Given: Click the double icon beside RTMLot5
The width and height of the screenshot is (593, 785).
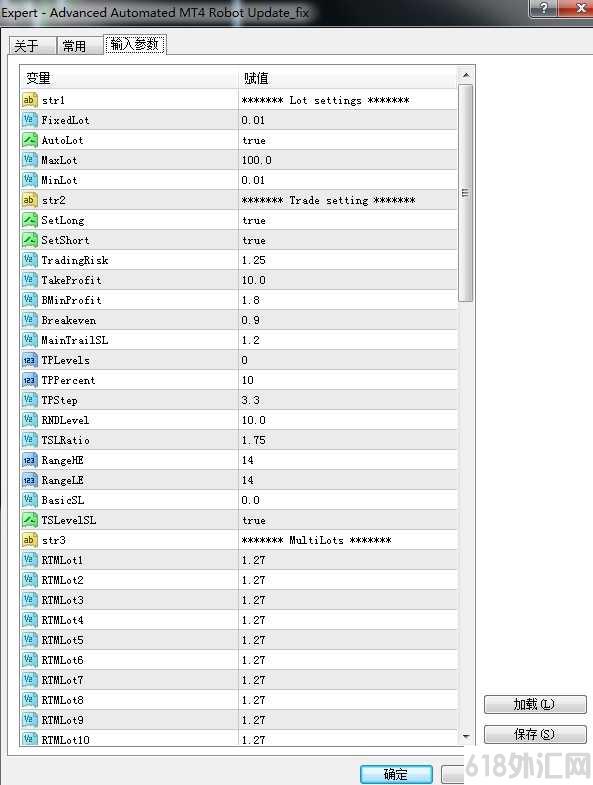Looking at the screenshot, I should (30, 640).
